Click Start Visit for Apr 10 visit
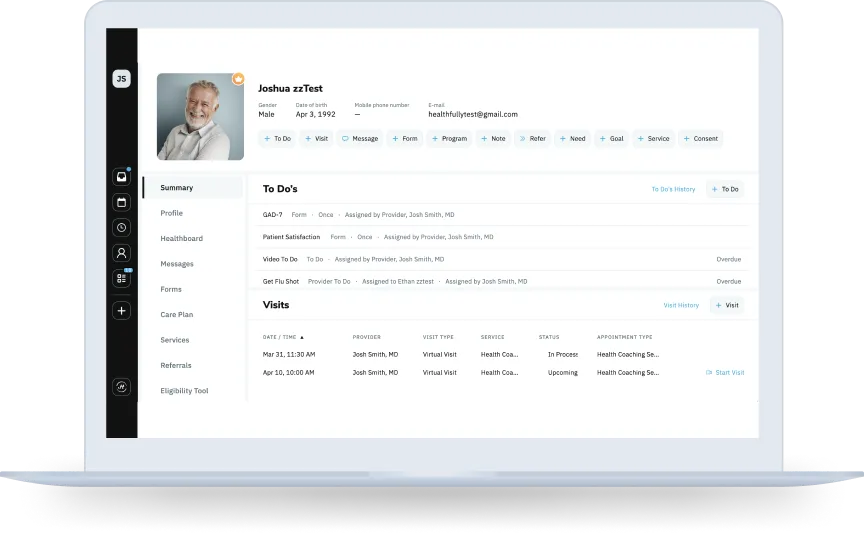 pos(725,373)
